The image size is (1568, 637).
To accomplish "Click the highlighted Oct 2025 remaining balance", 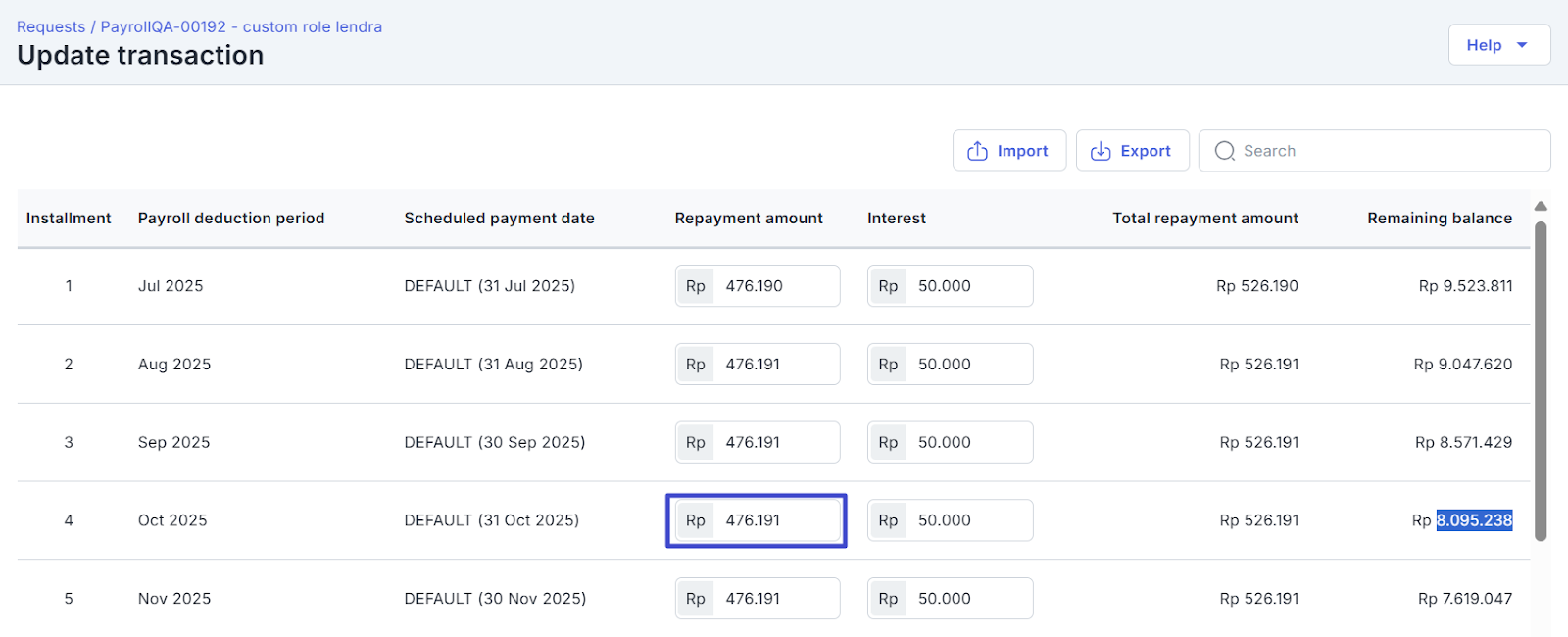I will pyautogui.click(x=1474, y=520).
